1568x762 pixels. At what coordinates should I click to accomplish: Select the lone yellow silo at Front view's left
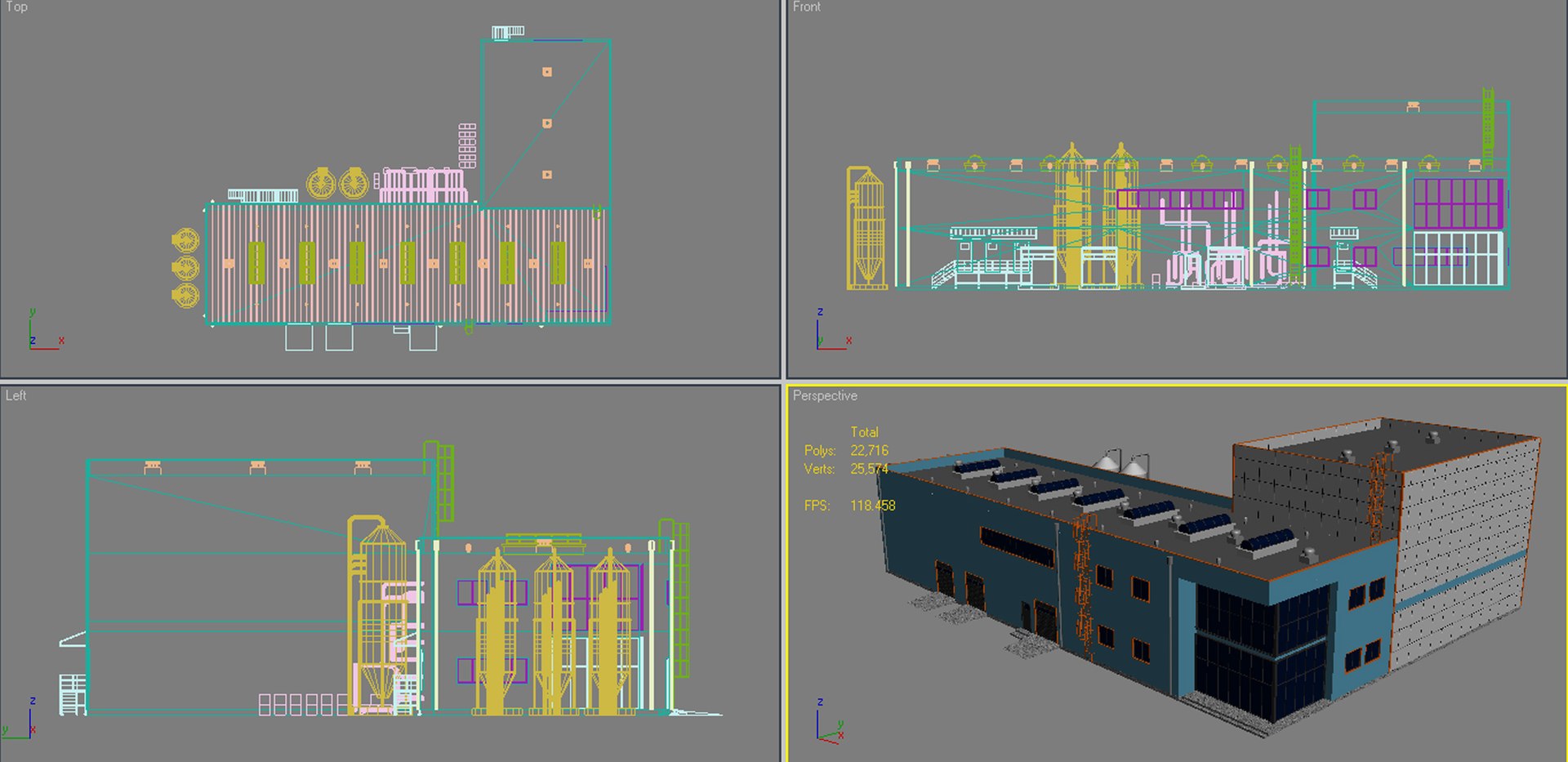click(866, 228)
